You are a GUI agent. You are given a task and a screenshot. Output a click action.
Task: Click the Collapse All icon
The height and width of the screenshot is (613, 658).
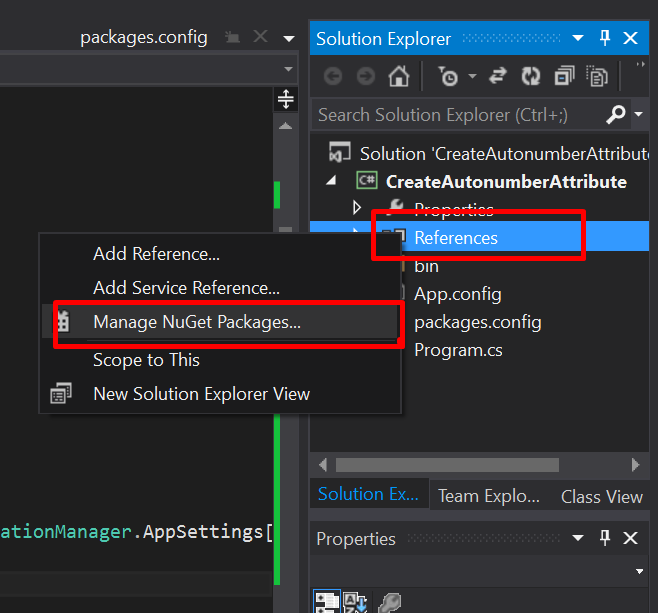point(565,76)
